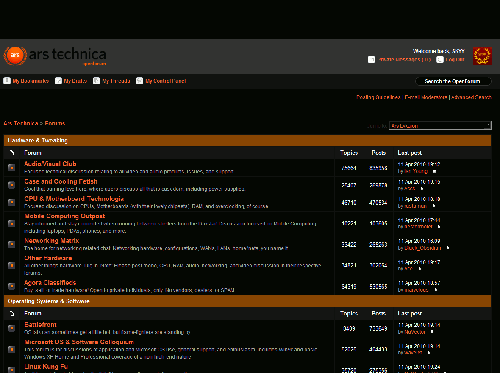
Task: Open CPU & Motherboard Technologia forum
Action: click(x=74, y=199)
